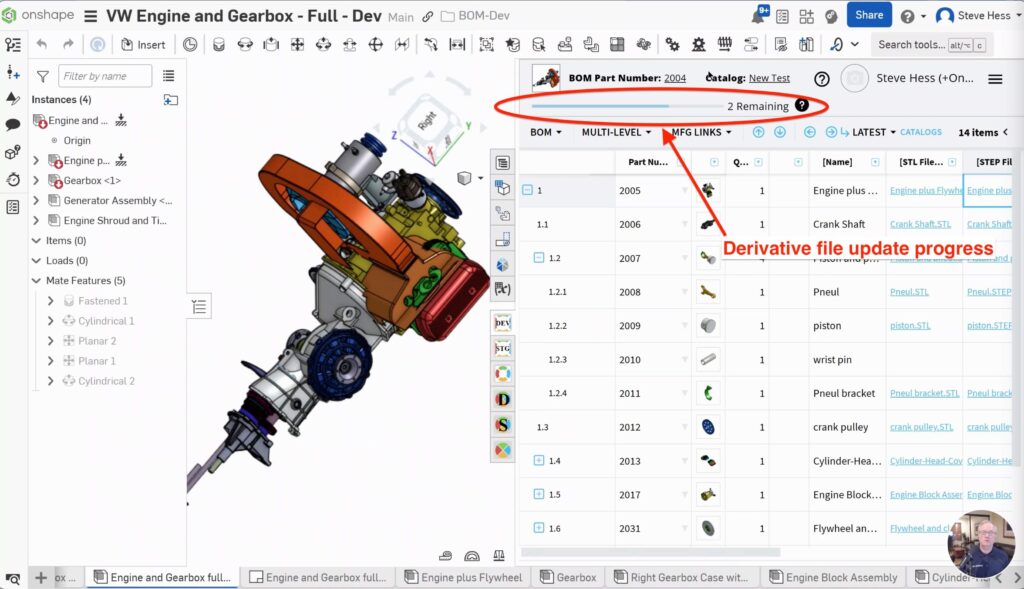Open the Crank Shaft.STL link
Viewport: 1024px width, 589px height.
coord(920,224)
